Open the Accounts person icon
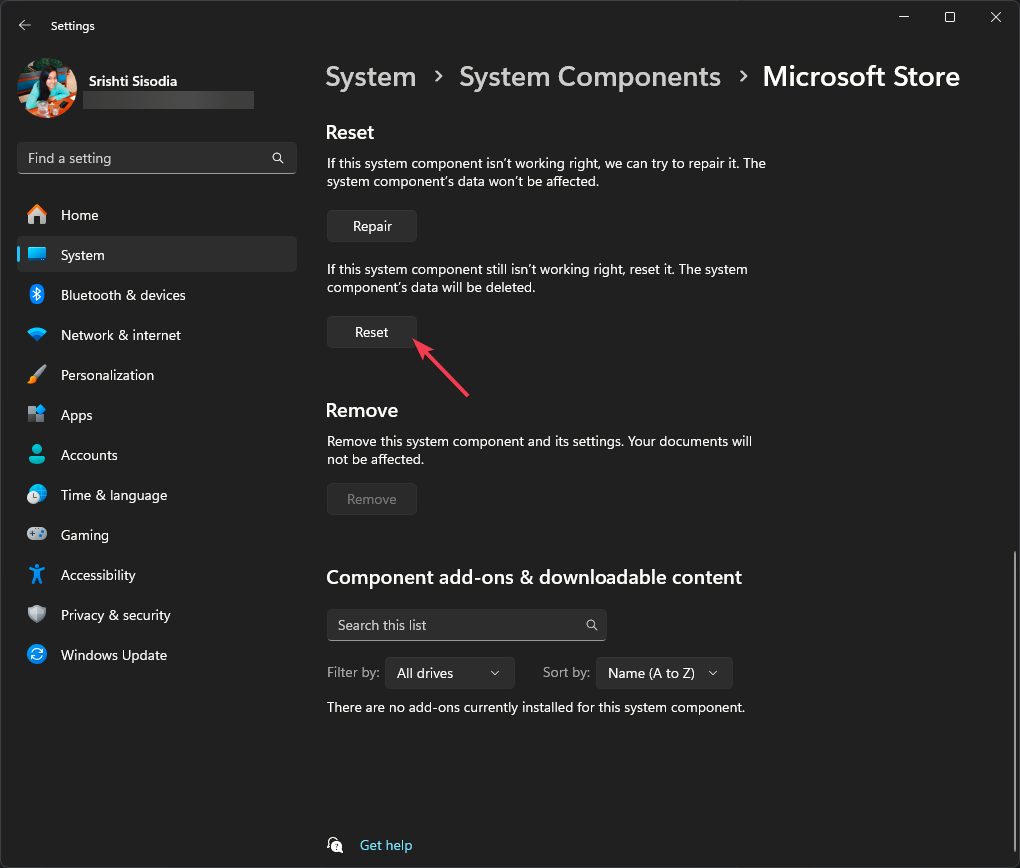Image resolution: width=1020 pixels, height=868 pixels. coord(37,454)
